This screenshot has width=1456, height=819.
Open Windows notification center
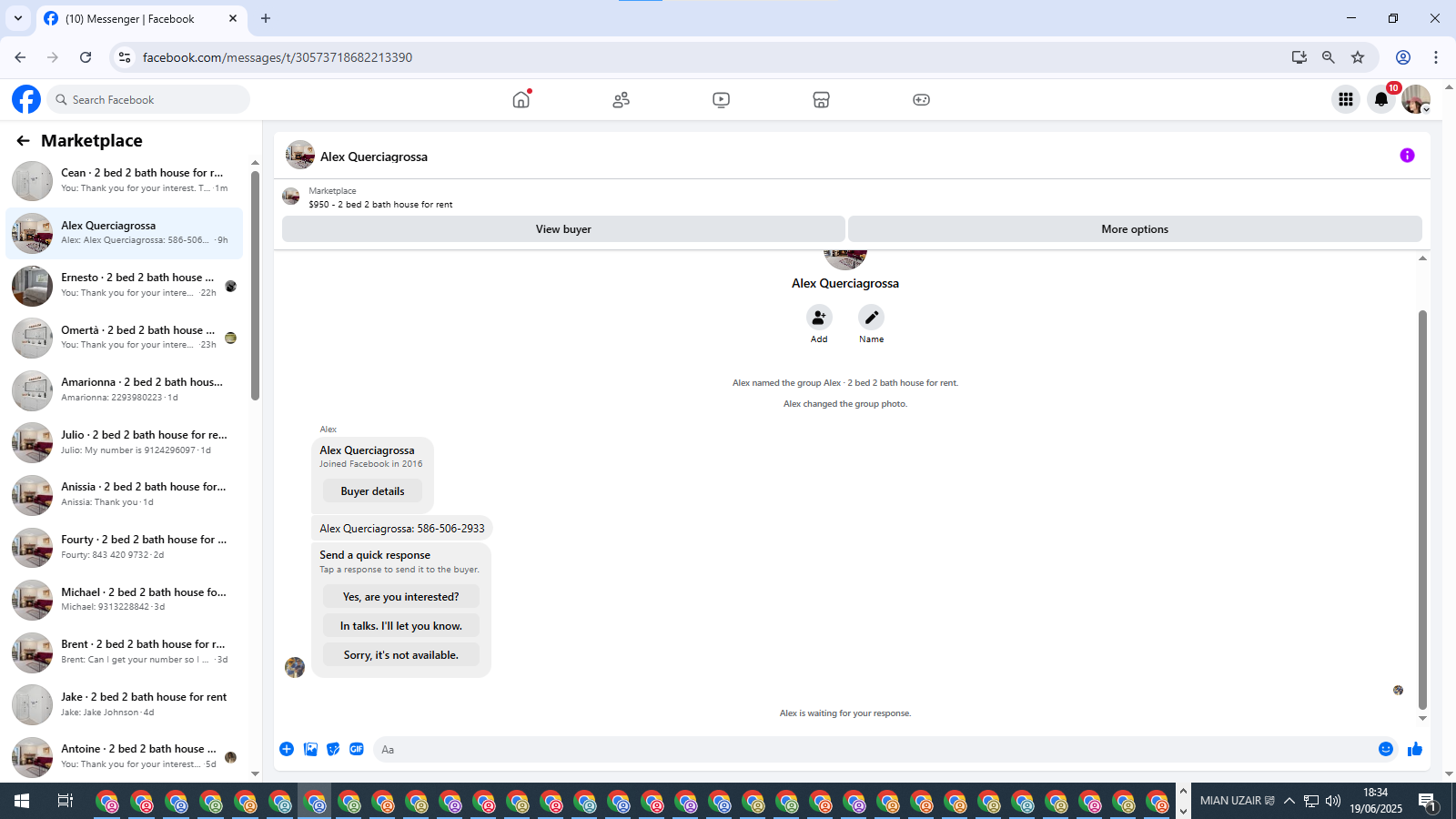click(1428, 802)
